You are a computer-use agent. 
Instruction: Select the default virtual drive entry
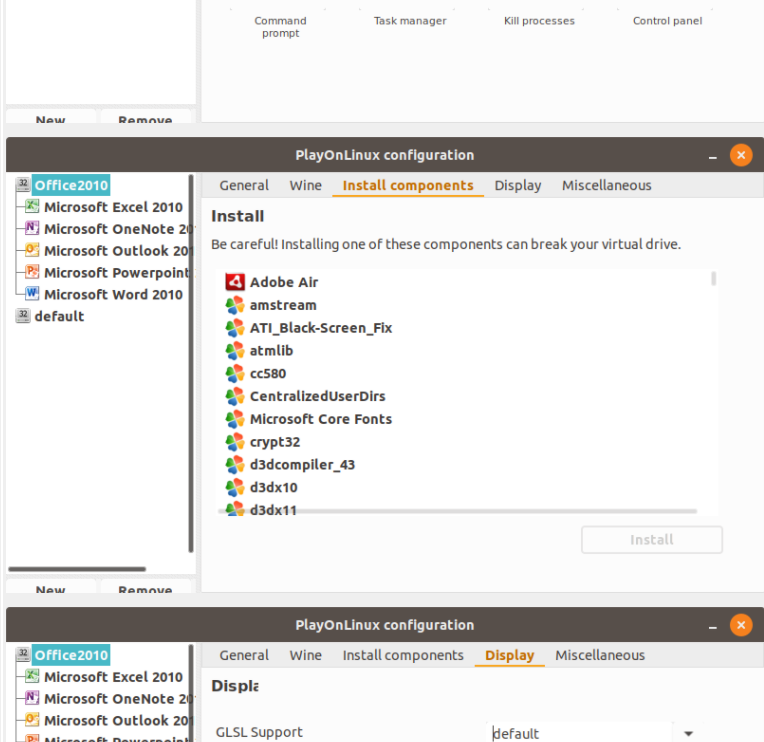[59, 316]
